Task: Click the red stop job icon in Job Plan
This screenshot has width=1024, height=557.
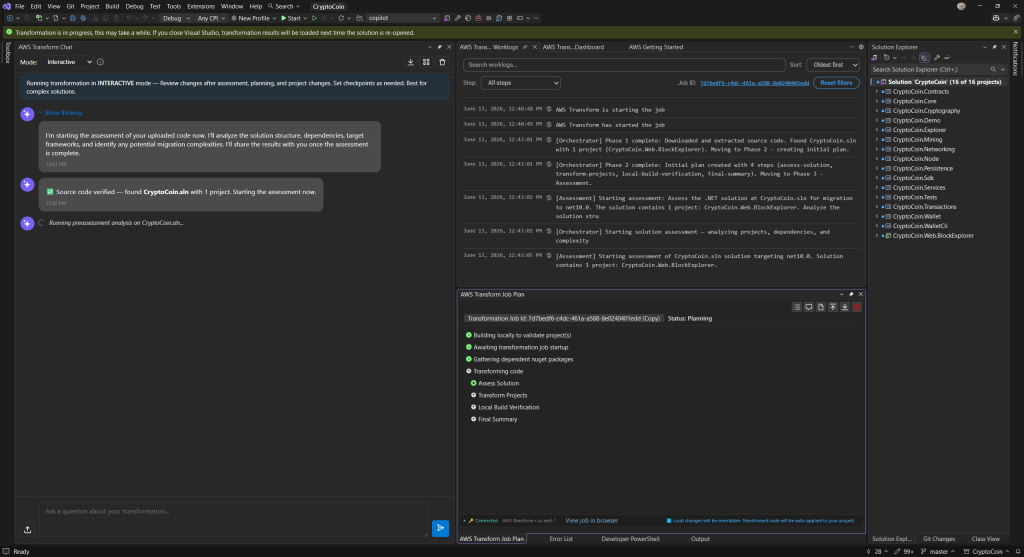Action: point(857,307)
